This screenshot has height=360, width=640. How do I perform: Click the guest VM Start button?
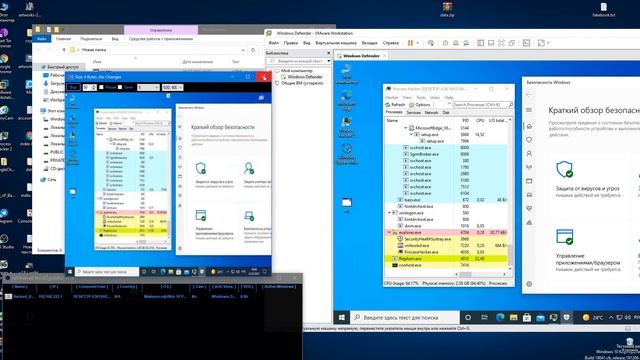342,317
